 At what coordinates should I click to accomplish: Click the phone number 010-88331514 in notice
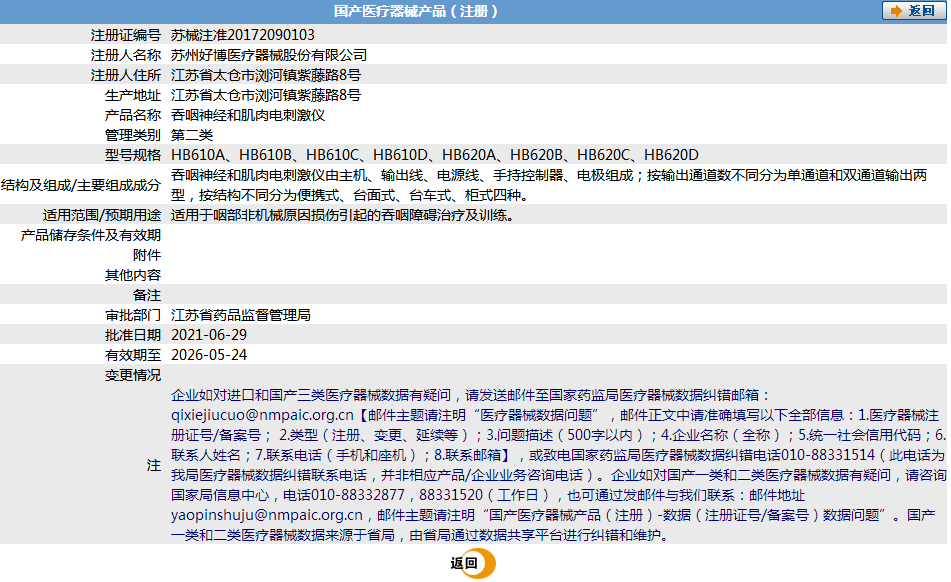click(x=828, y=455)
